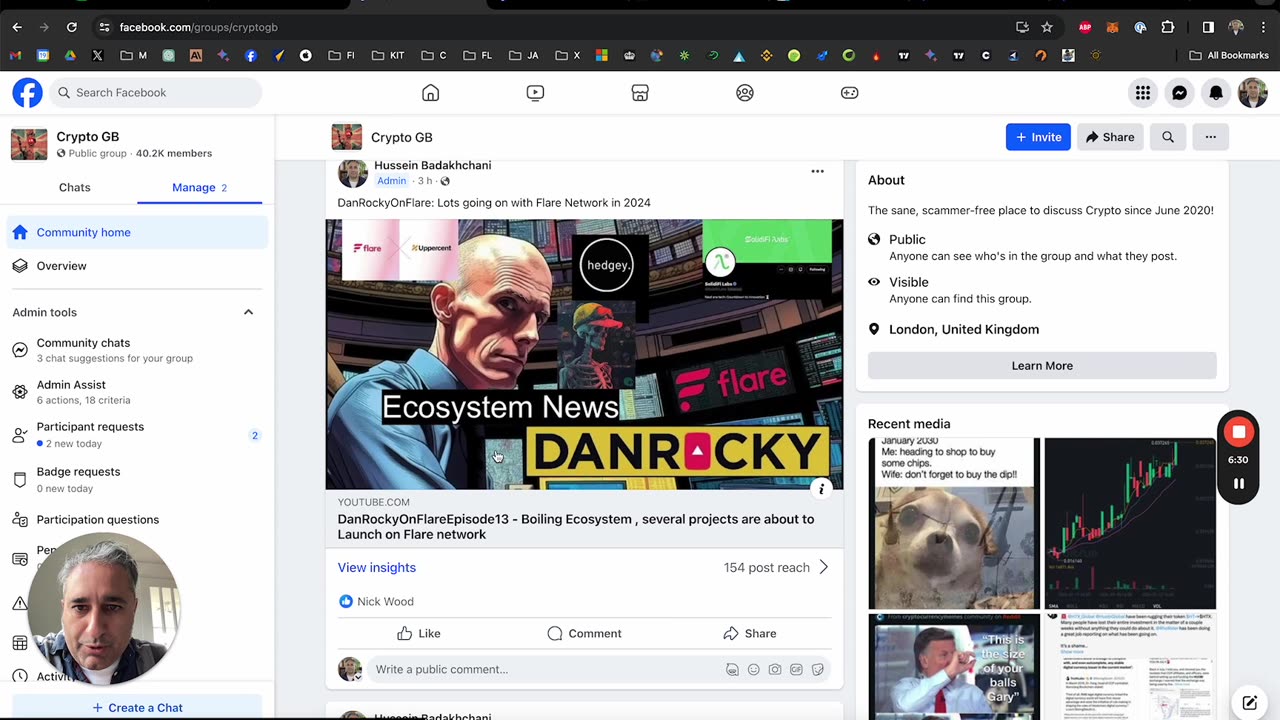Open All Bookmarks folder

pos(1229,55)
